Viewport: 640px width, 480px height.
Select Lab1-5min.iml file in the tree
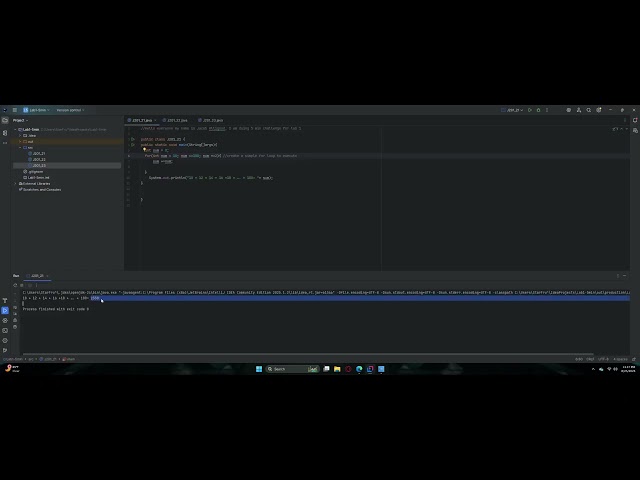[36, 178]
